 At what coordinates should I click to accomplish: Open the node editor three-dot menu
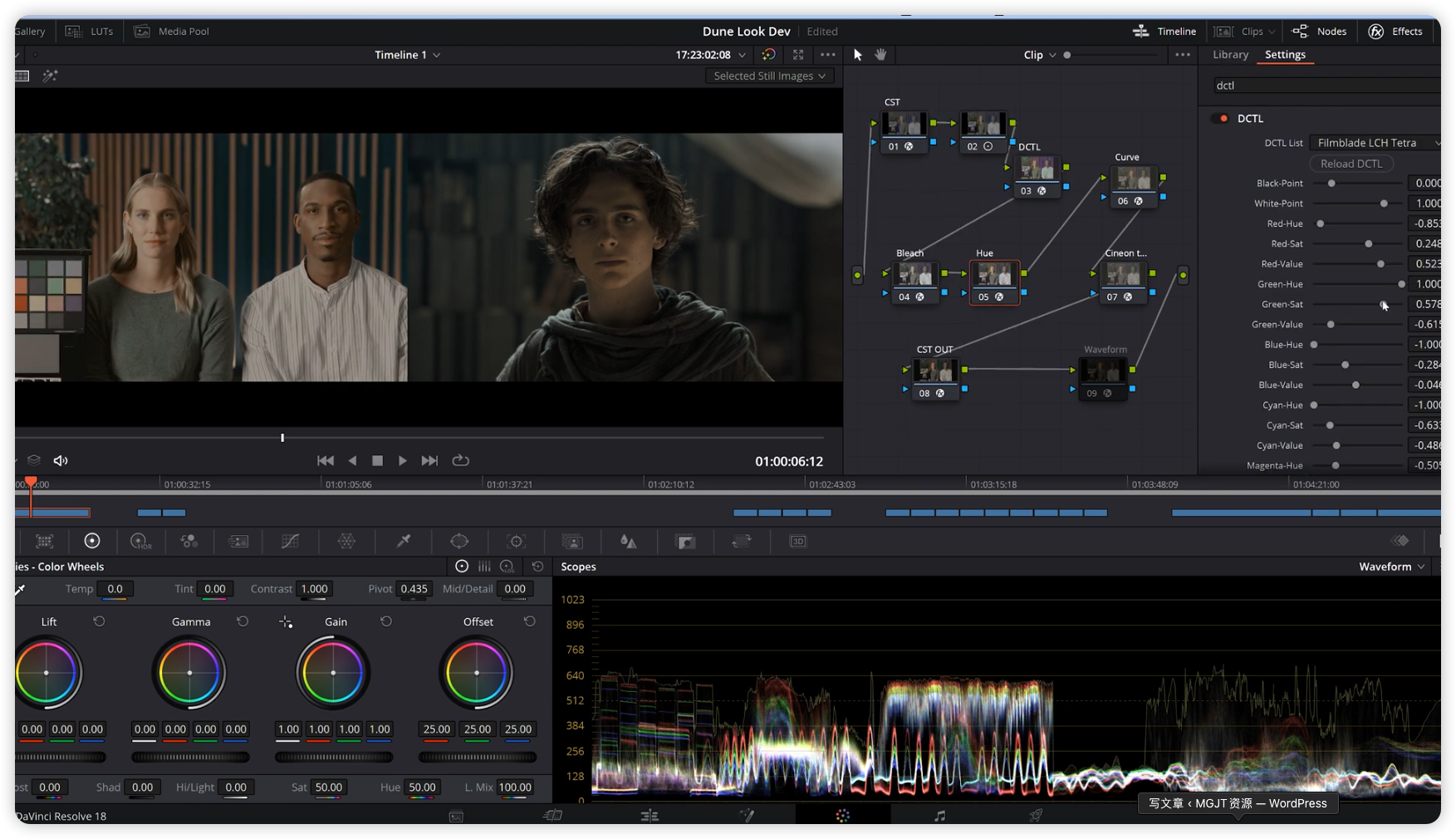point(1183,55)
